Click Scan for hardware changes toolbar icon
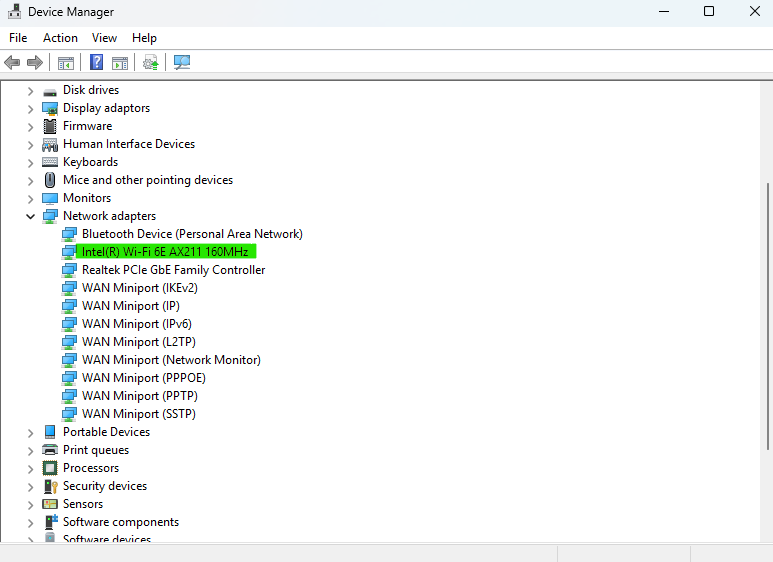The image size is (773, 562). pyautogui.click(x=182, y=63)
